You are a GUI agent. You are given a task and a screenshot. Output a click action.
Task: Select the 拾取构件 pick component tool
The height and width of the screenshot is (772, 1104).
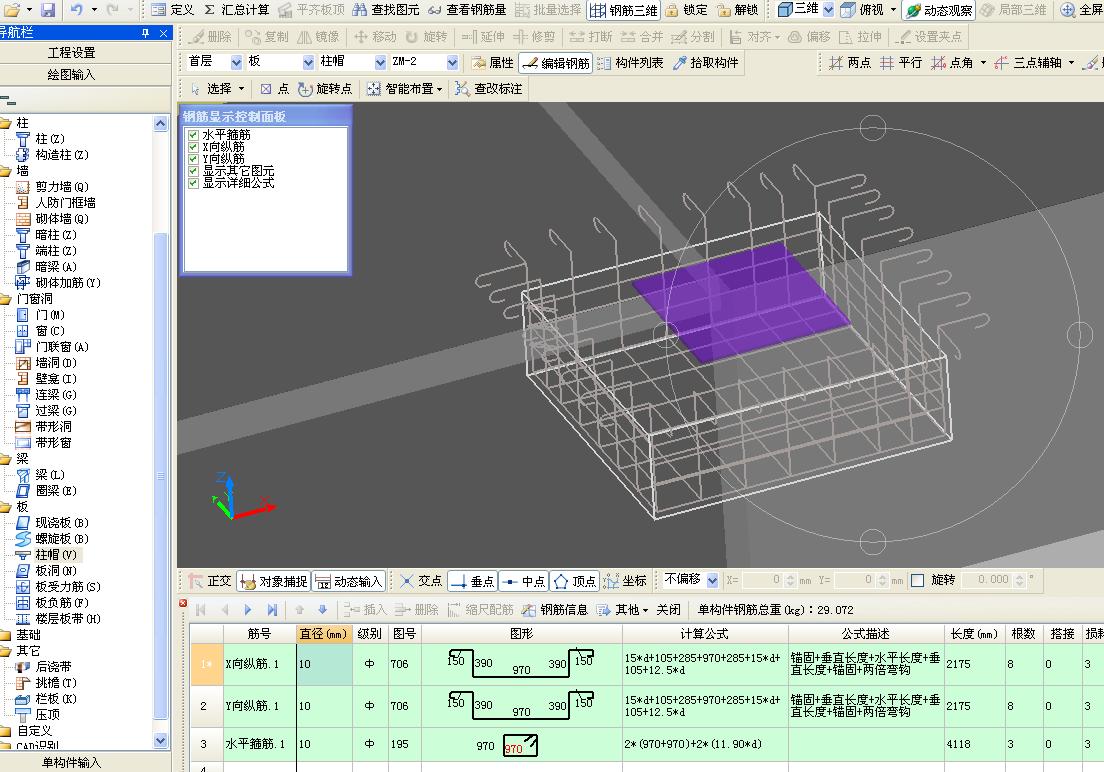[706, 63]
